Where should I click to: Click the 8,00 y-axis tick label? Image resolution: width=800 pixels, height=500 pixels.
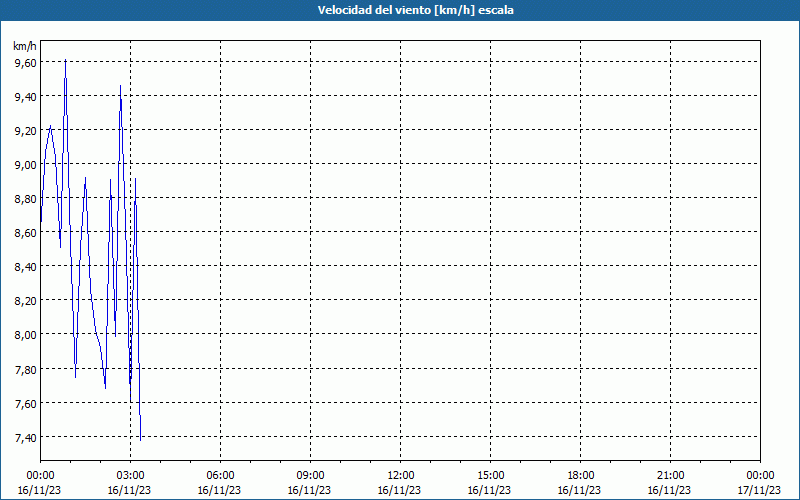point(25,335)
